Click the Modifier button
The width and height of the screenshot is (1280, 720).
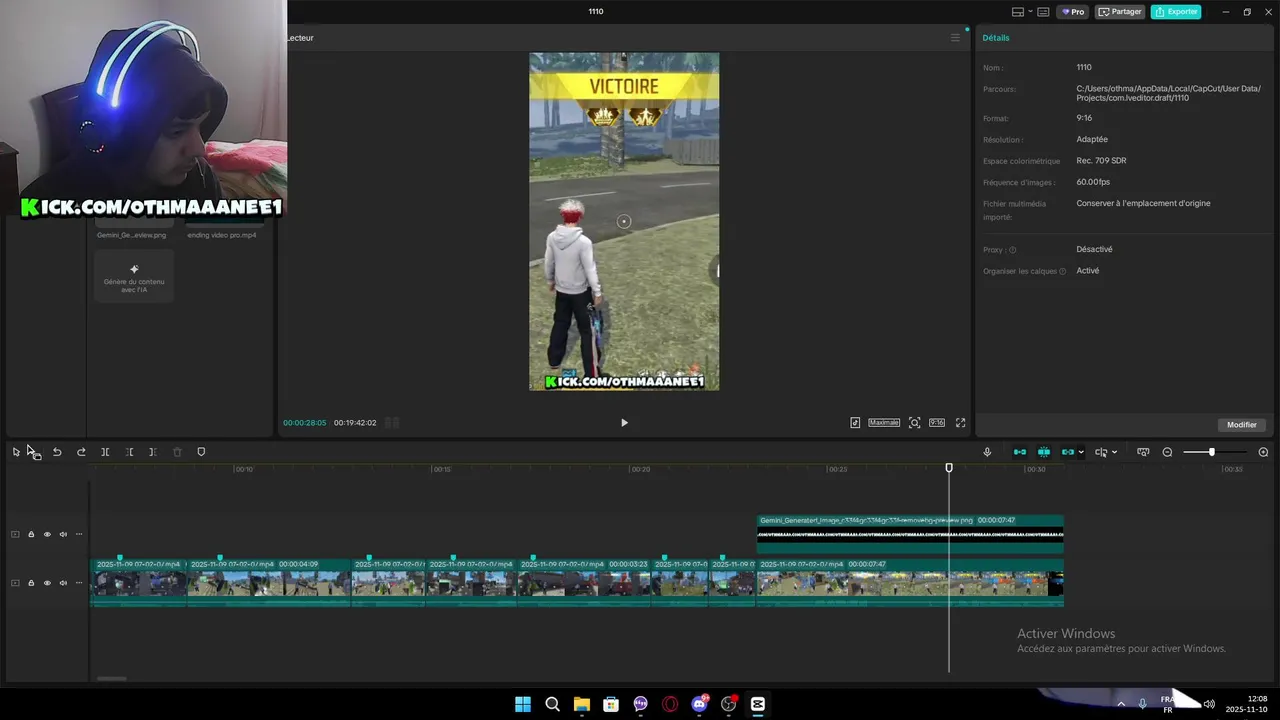tap(1242, 425)
